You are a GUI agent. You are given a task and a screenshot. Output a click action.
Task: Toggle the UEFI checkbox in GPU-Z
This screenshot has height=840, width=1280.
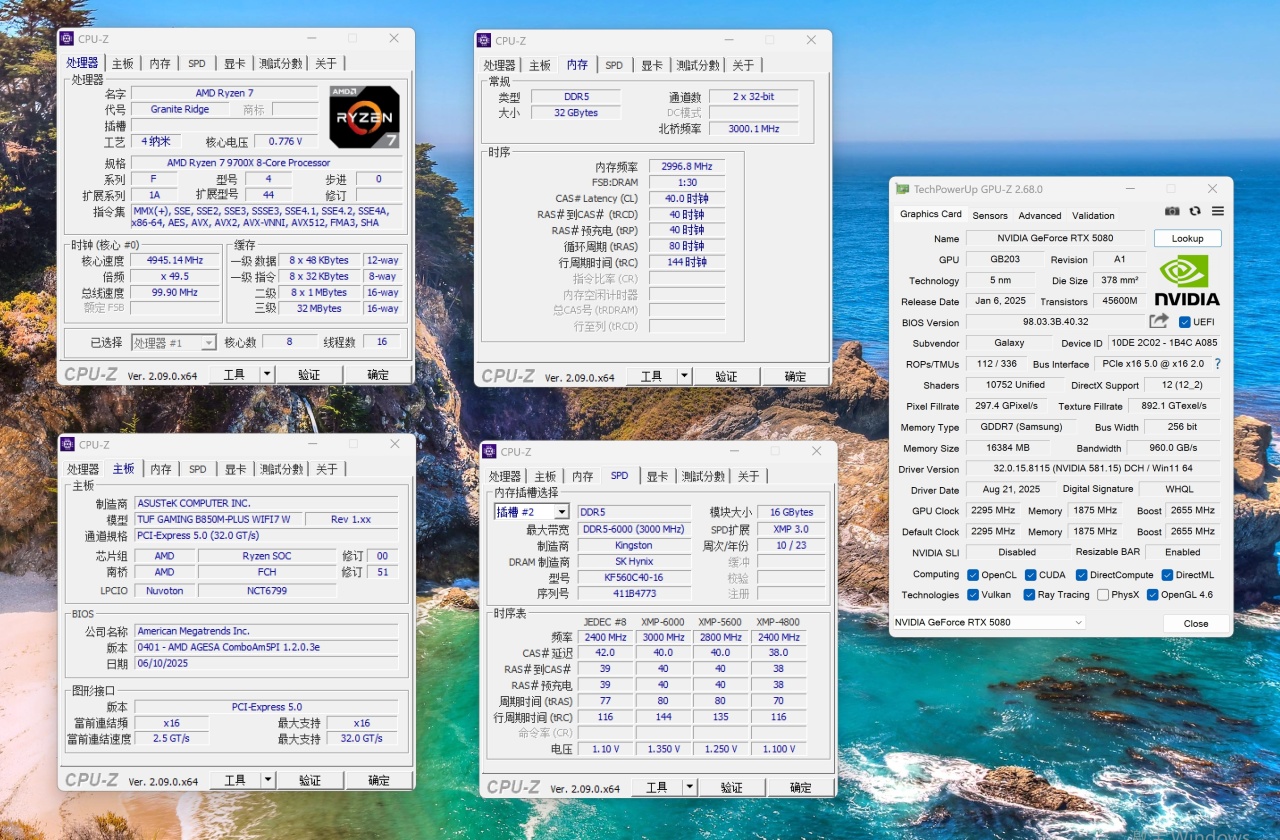click(x=1185, y=322)
